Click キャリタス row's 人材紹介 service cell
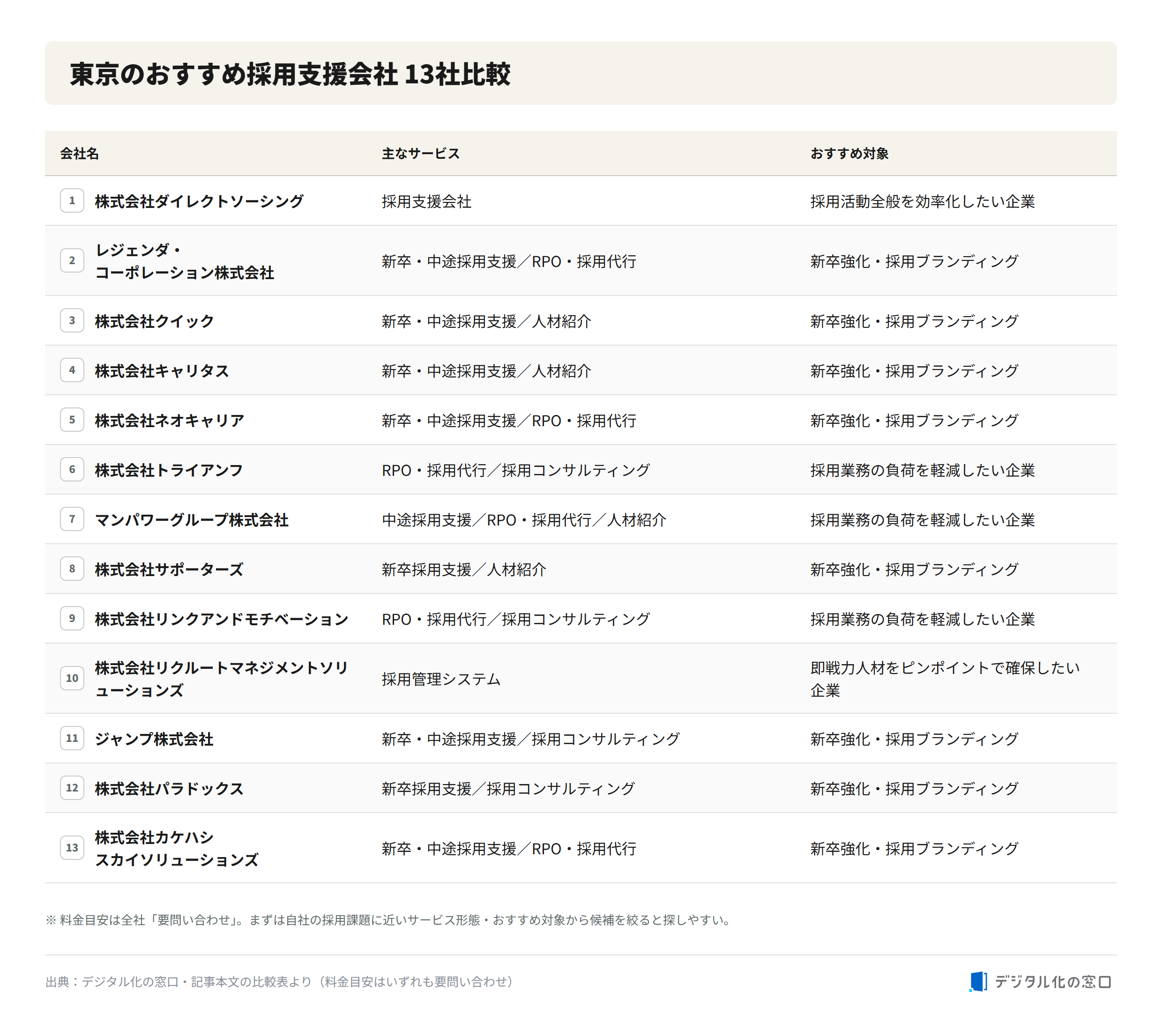This screenshot has width=1162, height=1036. pyautogui.click(x=486, y=370)
